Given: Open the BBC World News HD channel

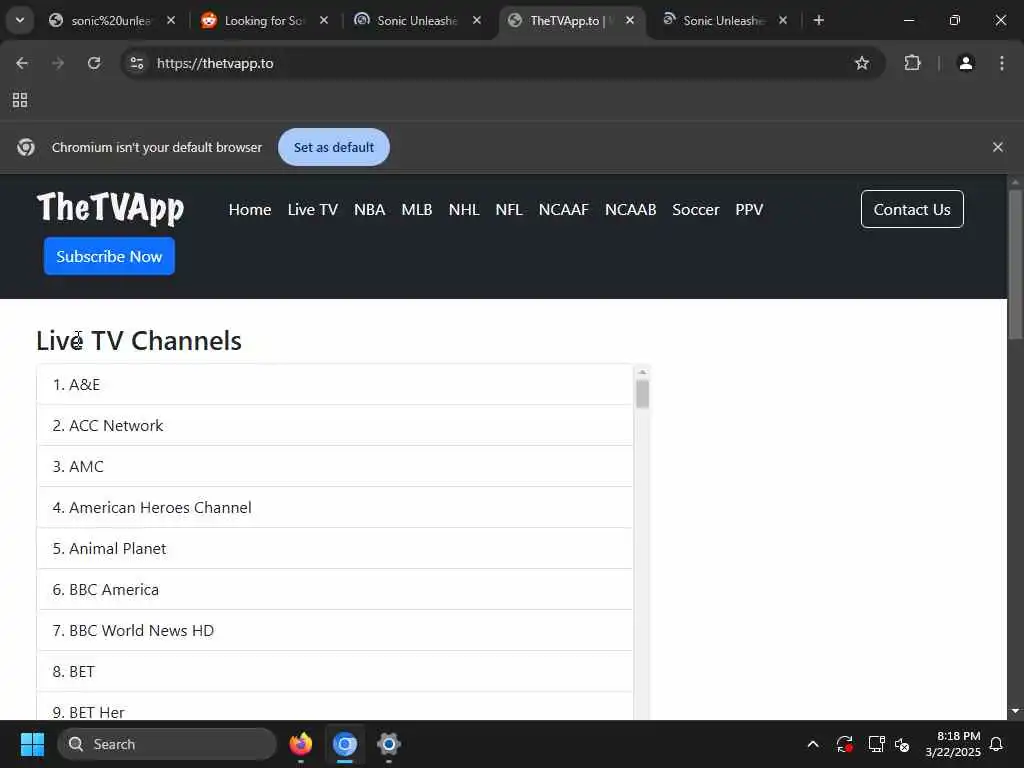Looking at the screenshot, I should 335,631.
